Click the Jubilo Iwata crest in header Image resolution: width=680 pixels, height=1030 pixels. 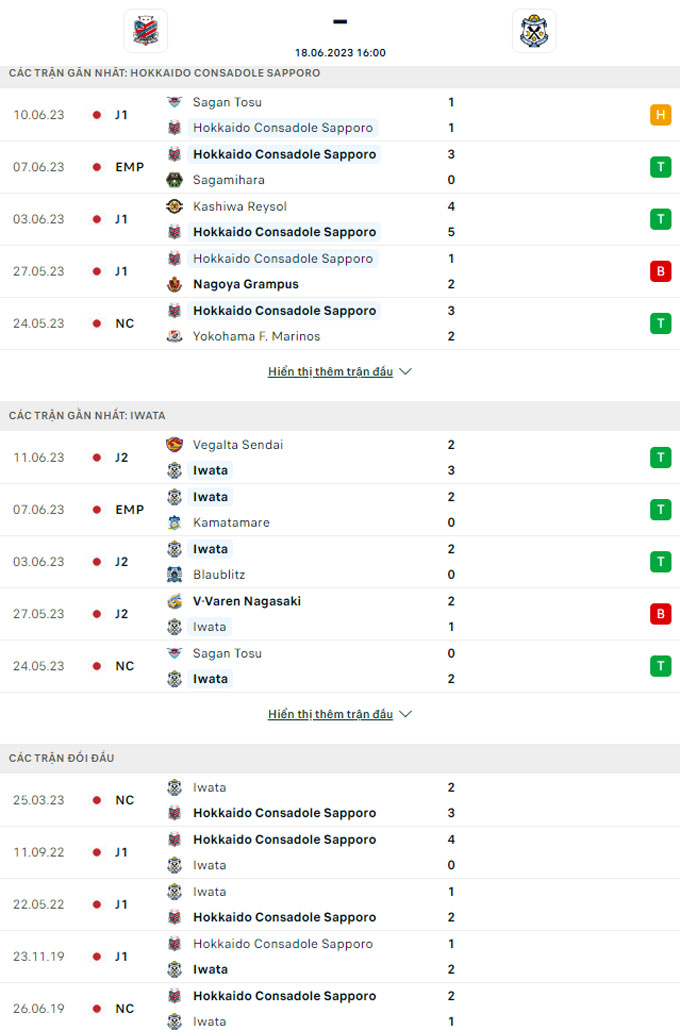(533, 31)
